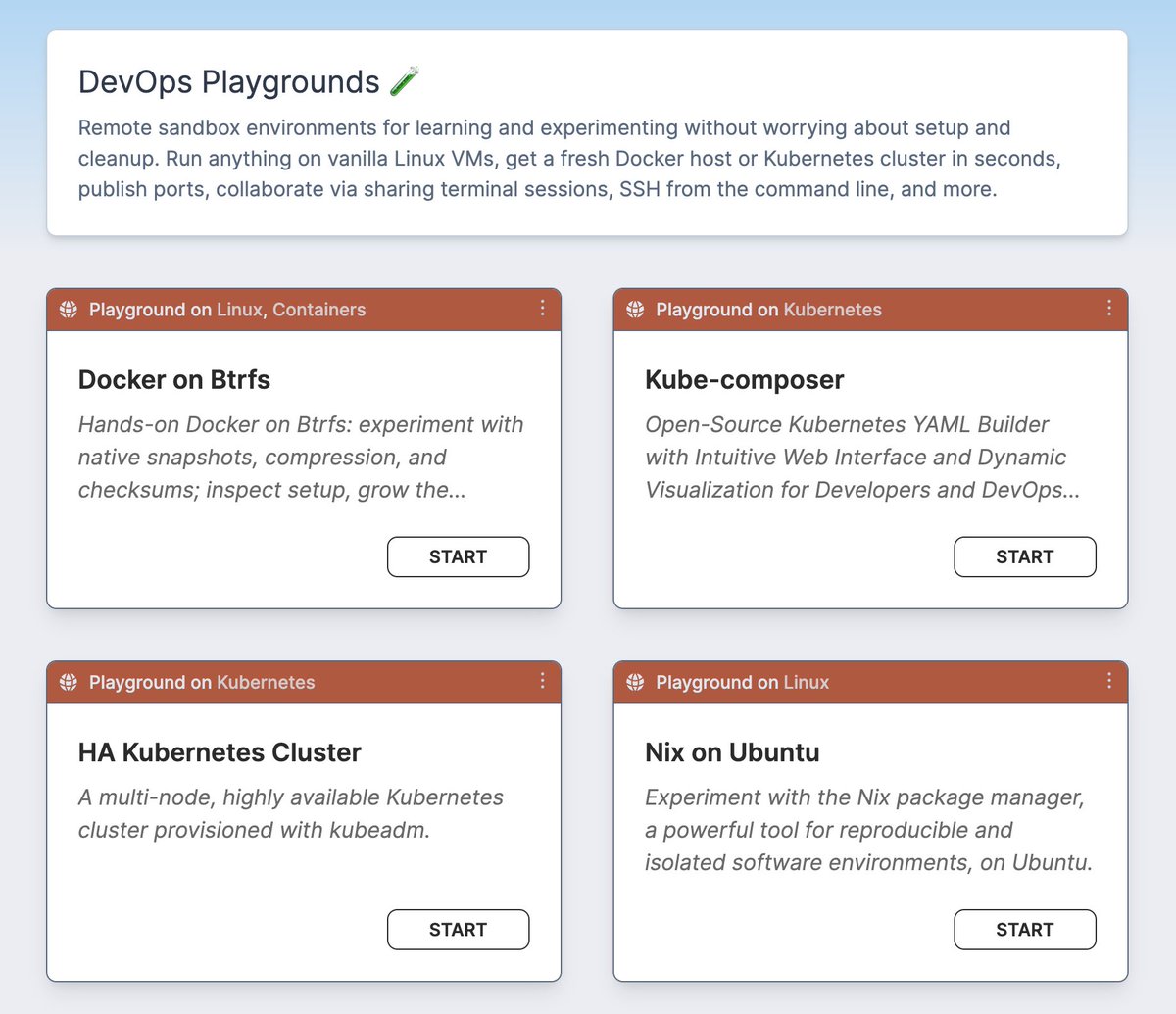Click the globe icon on HA Kubernetes Cluster card
The height and width of the screenshot is (1014, 1176).
[68, 682]
